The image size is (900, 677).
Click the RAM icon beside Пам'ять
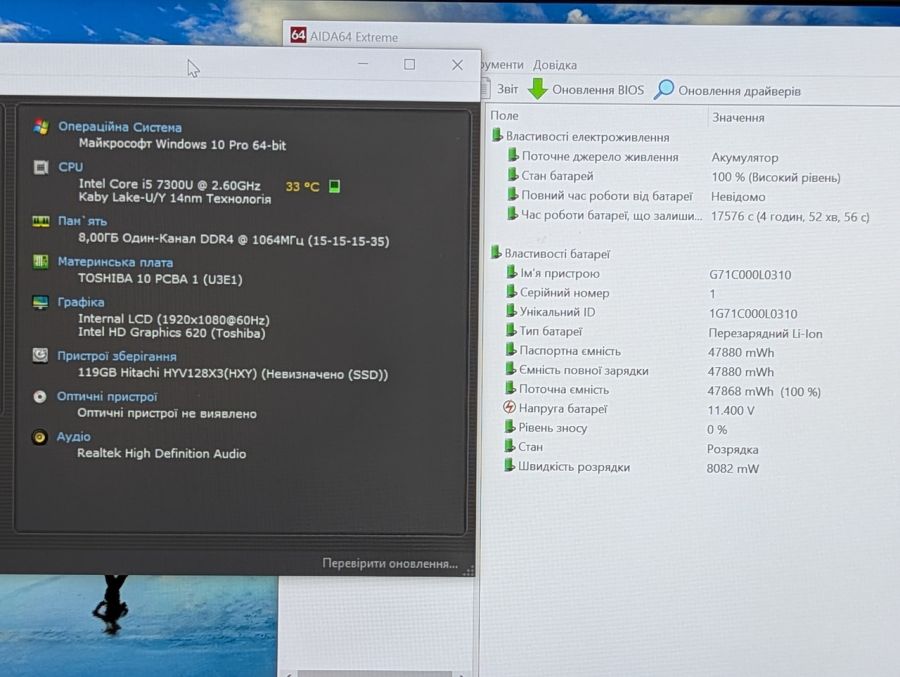[x=41, y=222]
